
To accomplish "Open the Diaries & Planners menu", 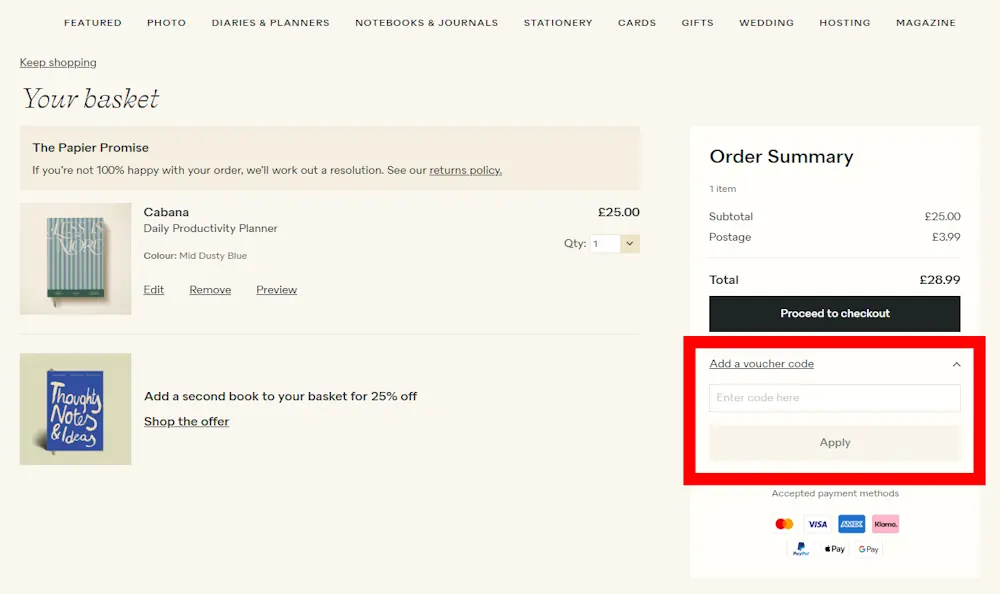I will 270,22.
